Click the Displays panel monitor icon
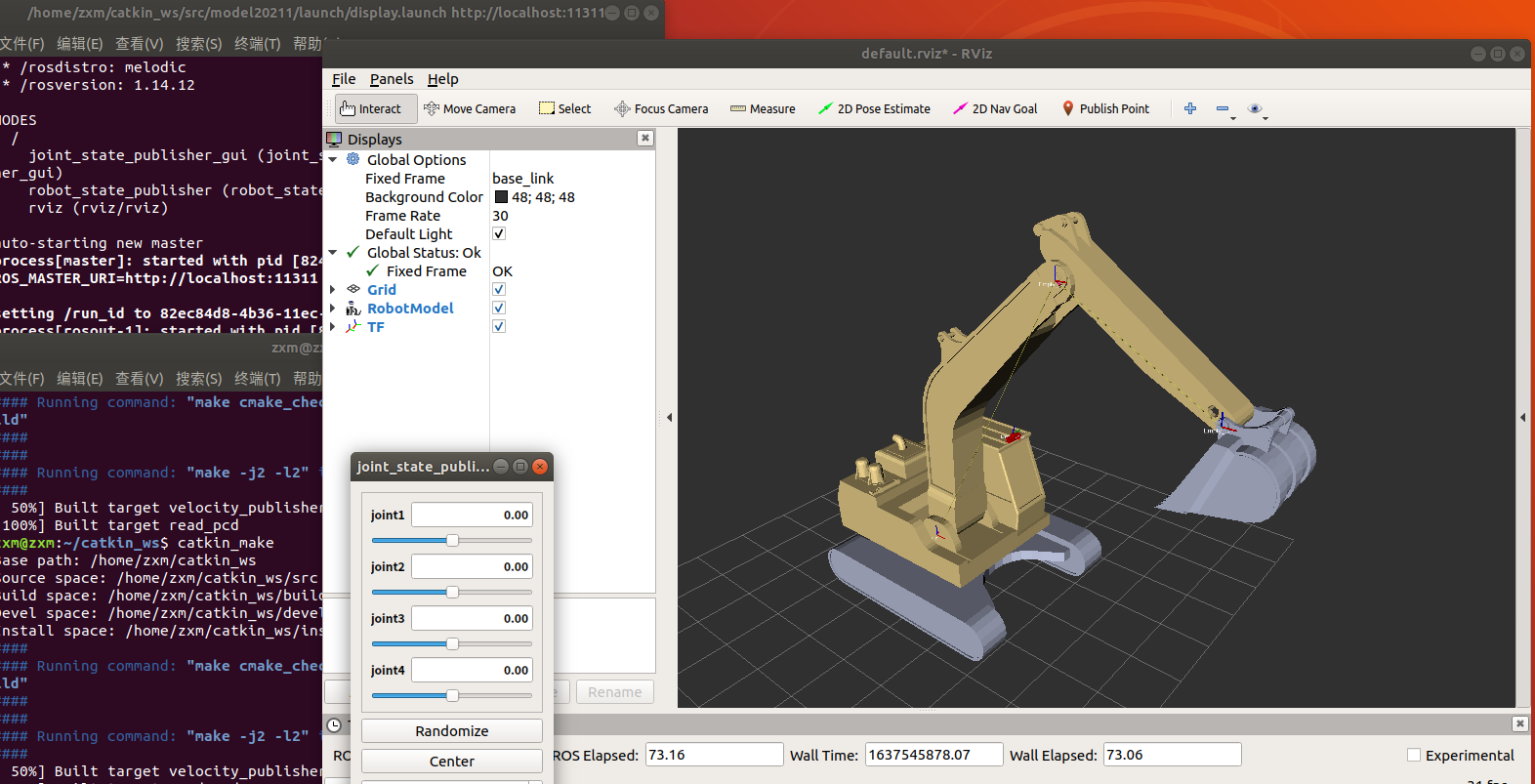This screenshot has width=1535, height=784. (334, 139)
